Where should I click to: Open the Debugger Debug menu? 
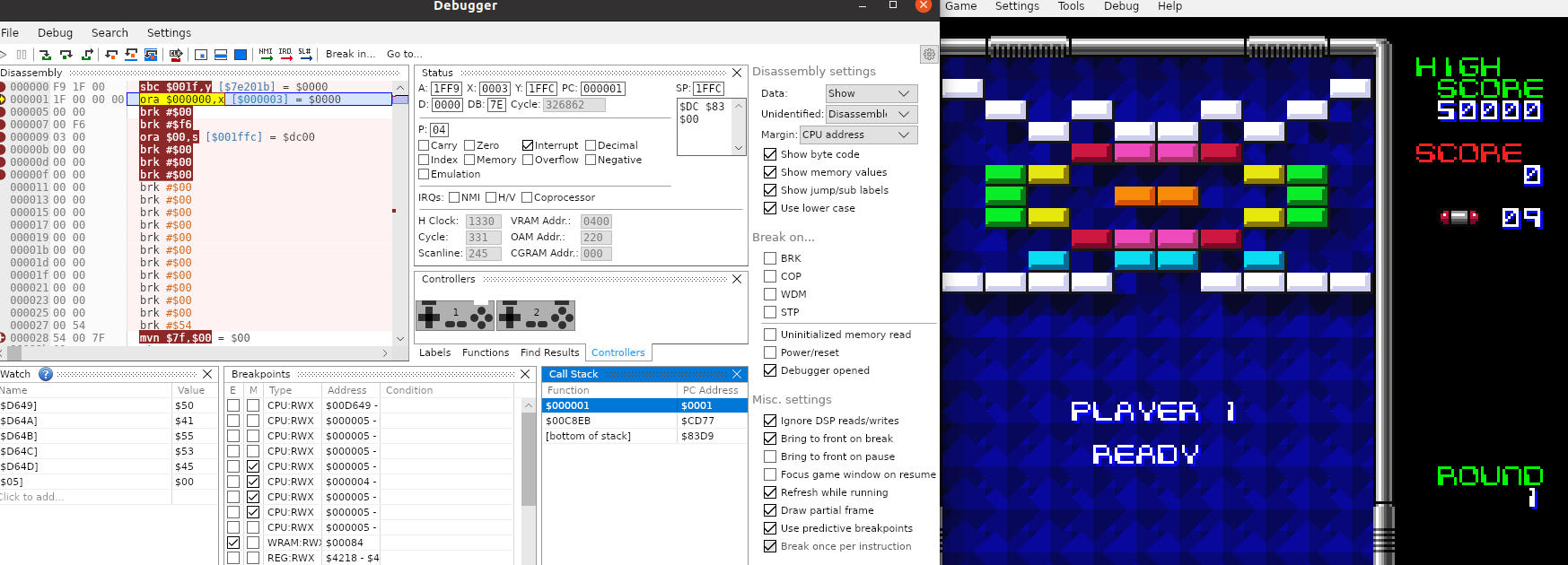tap(55, 32)
